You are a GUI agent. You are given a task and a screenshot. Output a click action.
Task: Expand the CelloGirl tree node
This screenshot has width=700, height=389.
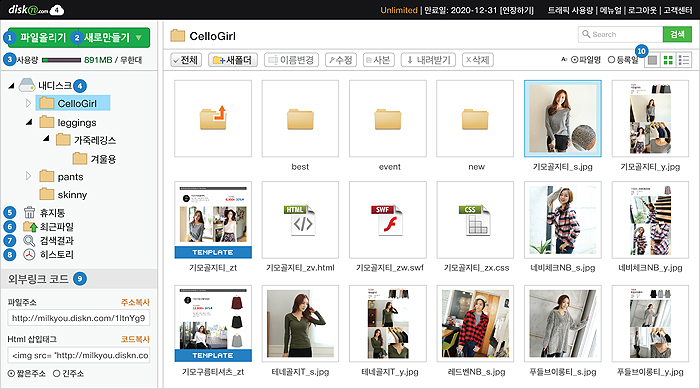pyautogui.click(x=28, y=103)
